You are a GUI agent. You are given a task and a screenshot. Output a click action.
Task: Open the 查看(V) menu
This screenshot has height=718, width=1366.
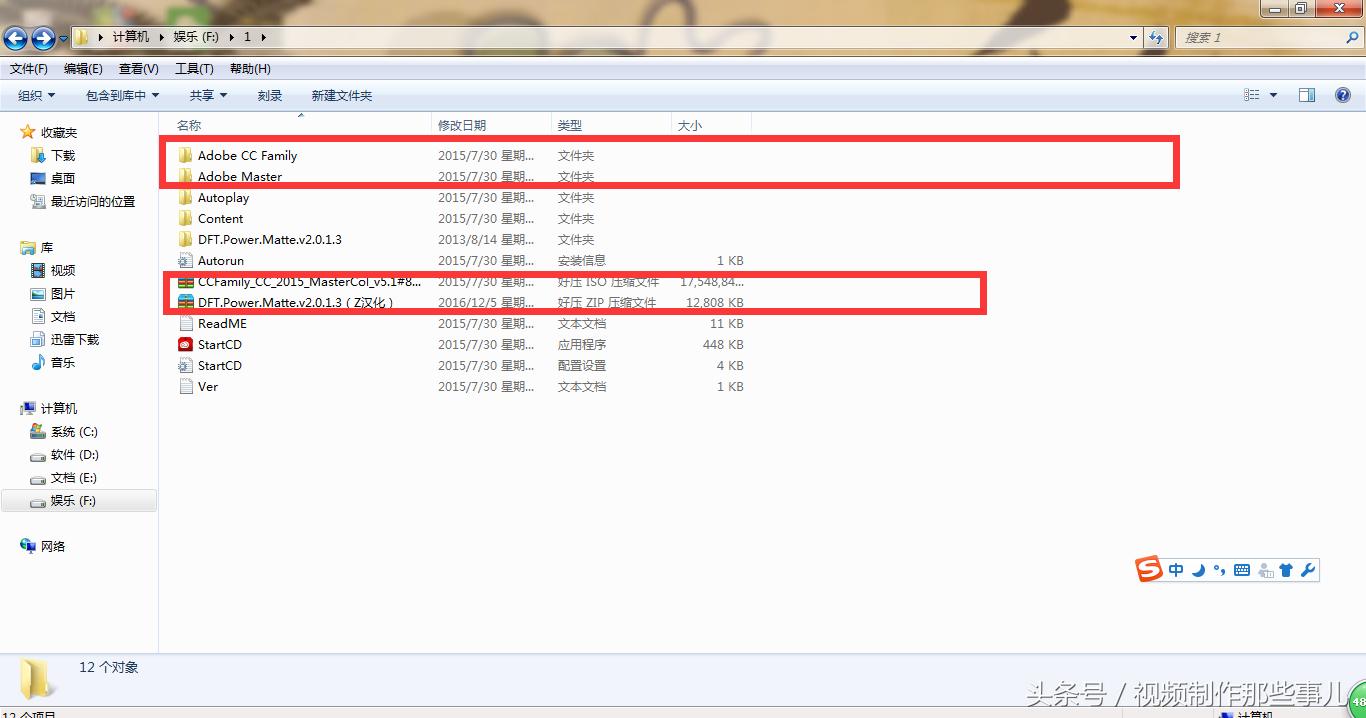coord(138,68)
